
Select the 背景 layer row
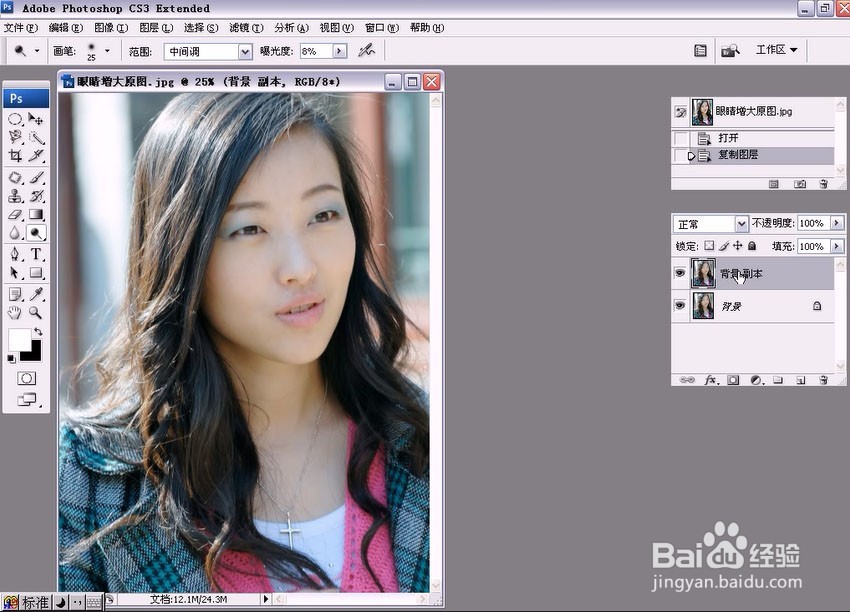pyautogui.click(x=752, y=306)
